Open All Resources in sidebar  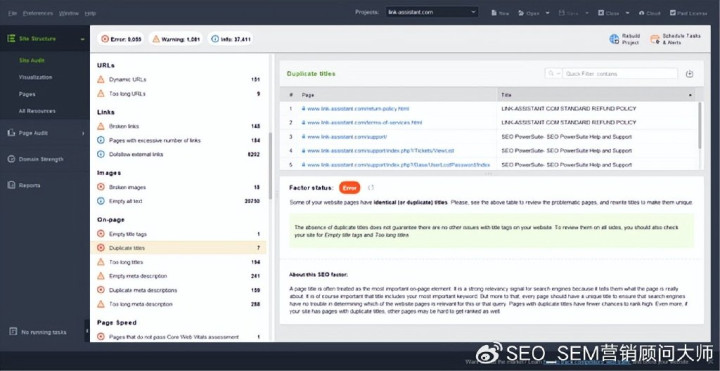pos(37,111)
